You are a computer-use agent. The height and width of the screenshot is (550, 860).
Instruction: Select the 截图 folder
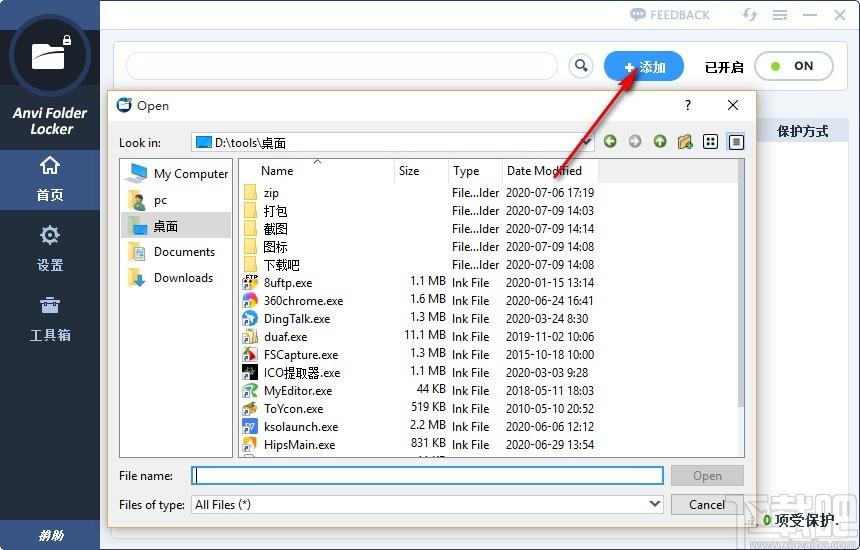(275, 229)
